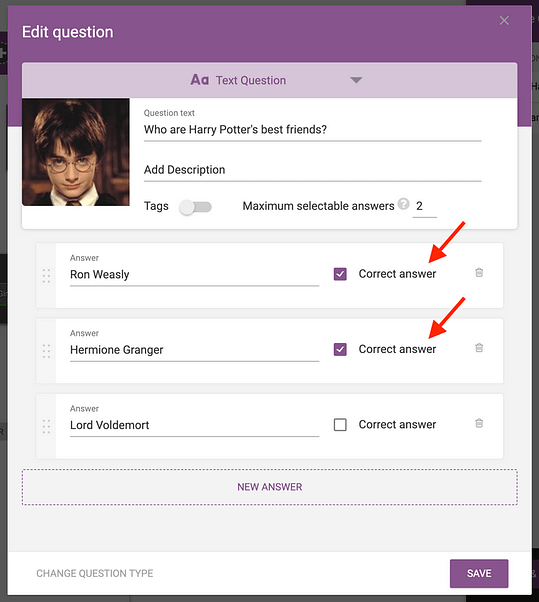539x602 pixels.
Task: Click the dropdown arrow next to Text Question
Action: 356,80
